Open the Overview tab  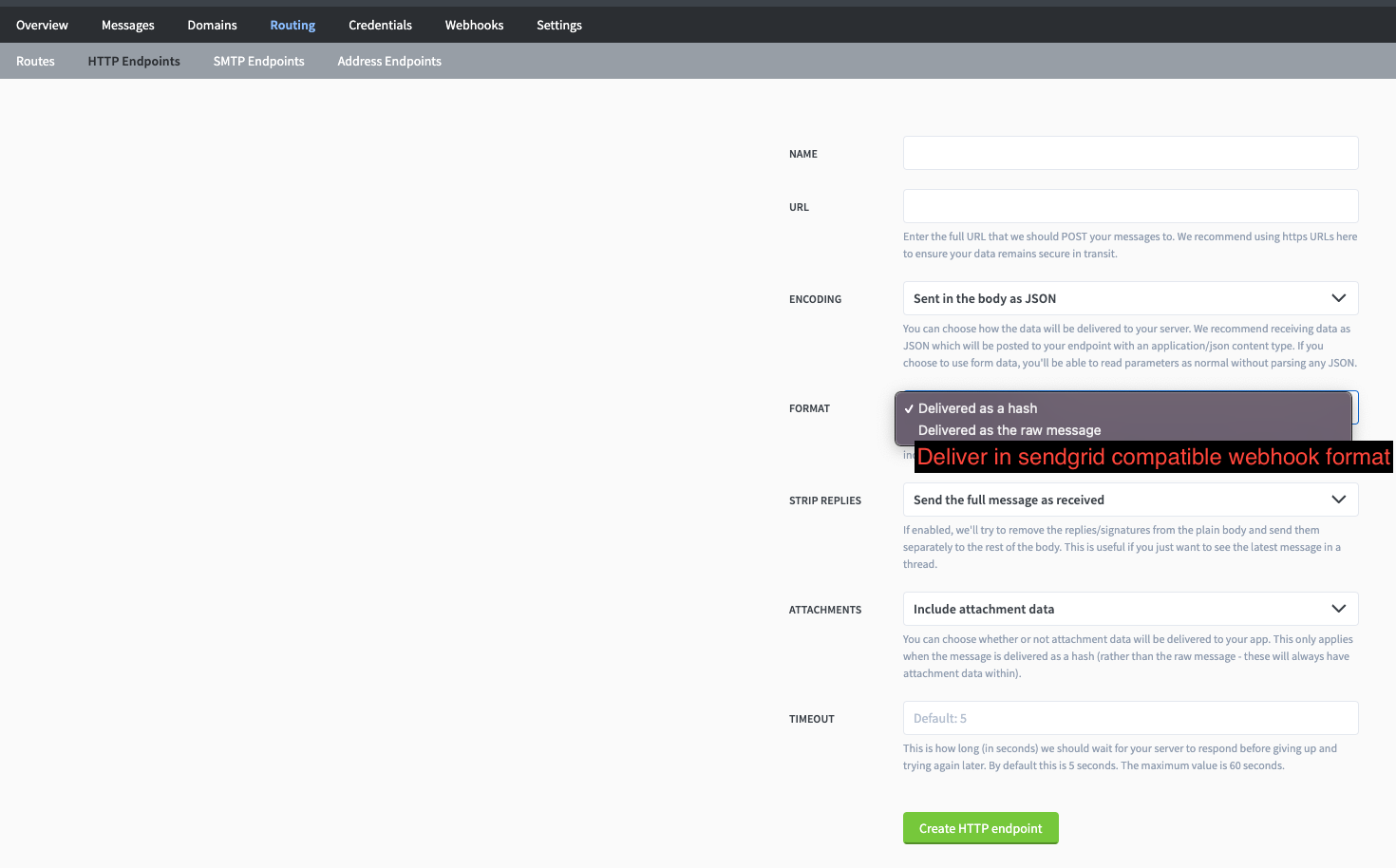click(x=42, y=25)
